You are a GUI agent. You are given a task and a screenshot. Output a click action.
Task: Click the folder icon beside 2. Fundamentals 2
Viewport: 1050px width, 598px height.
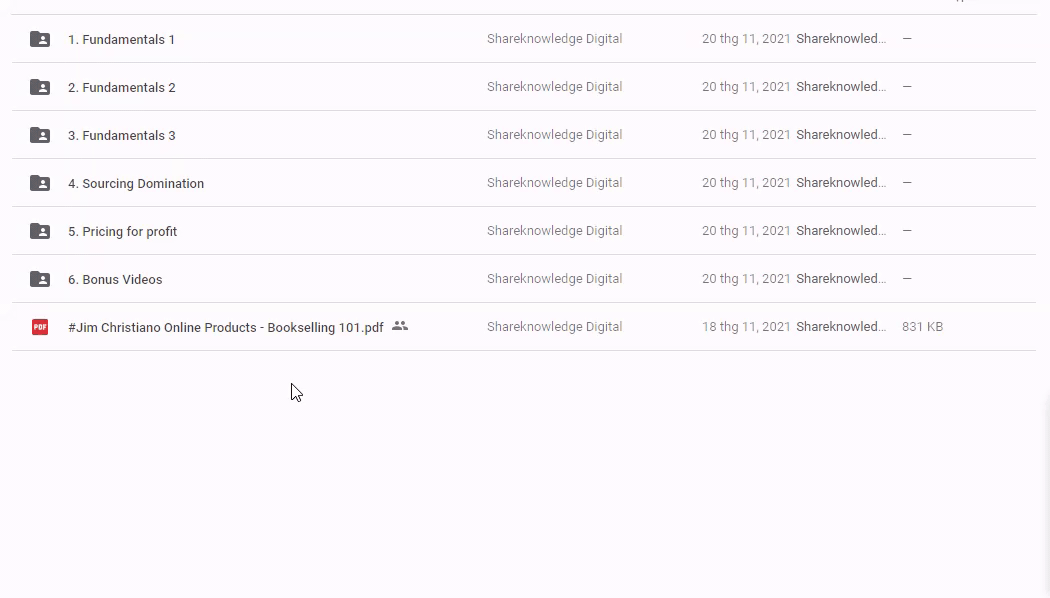[40, 87]
